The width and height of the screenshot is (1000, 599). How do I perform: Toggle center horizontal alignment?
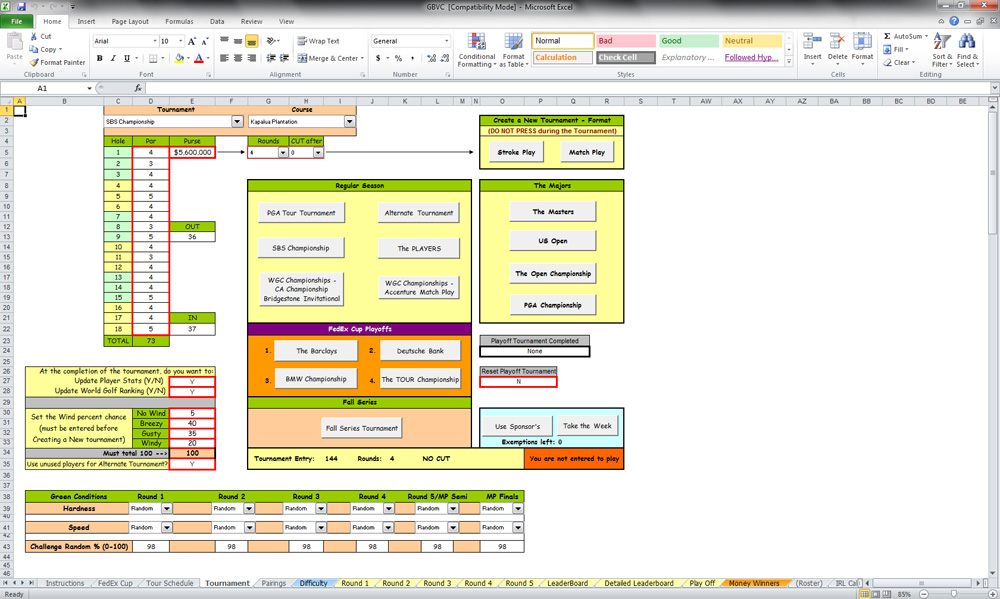tap(238, 58)
